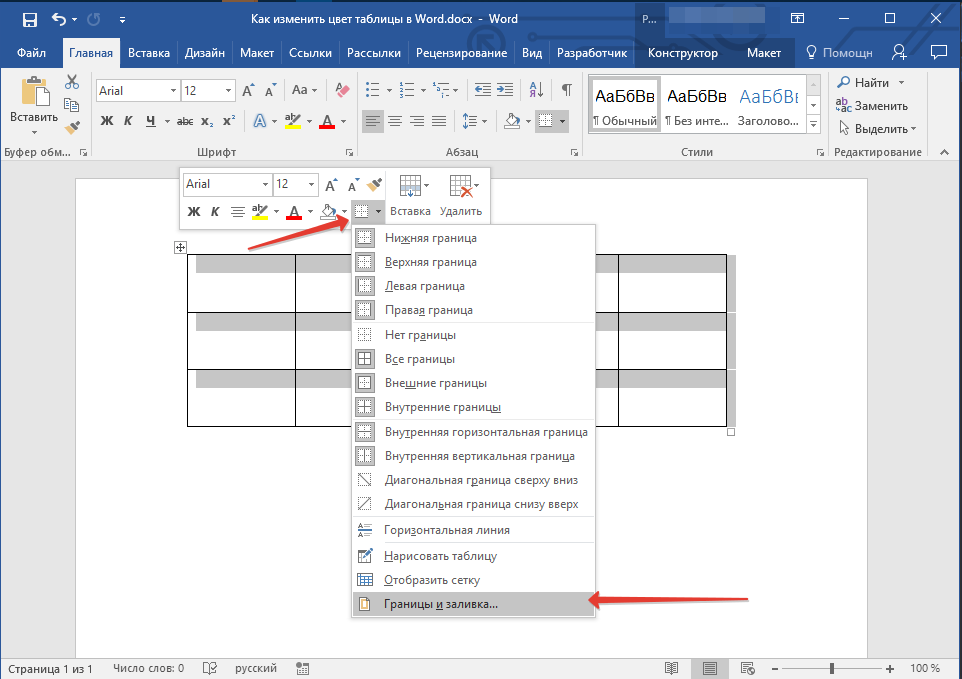
Task: Select the Clear Formatting eraser icon
Action: [342, 90]
